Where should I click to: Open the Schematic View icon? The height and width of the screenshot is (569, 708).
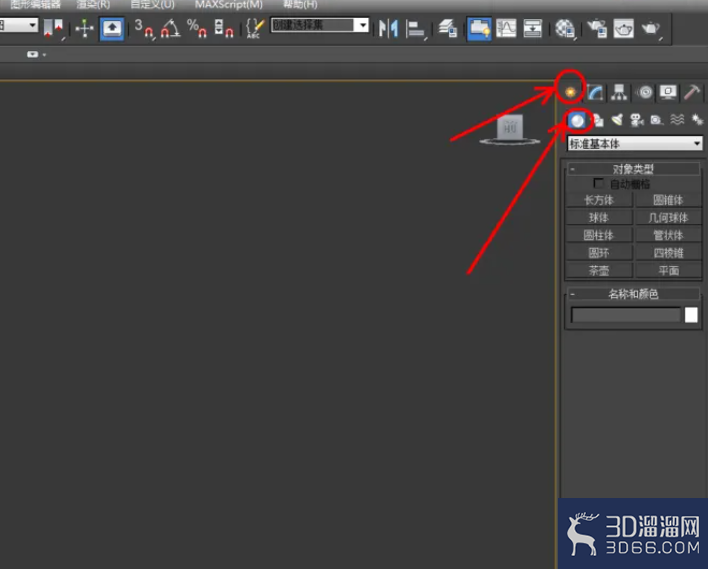point(533,28)
